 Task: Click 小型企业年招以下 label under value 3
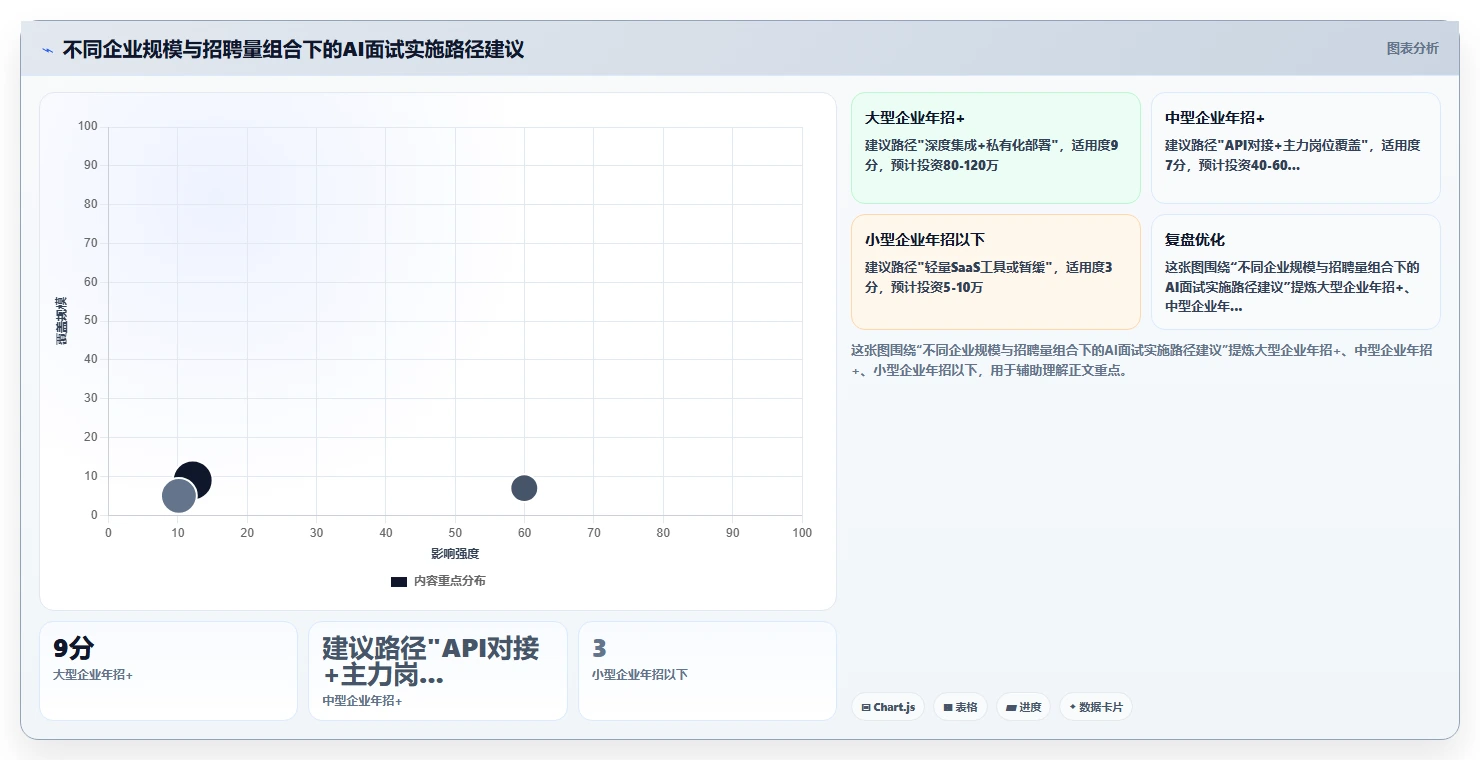point(640,675)
